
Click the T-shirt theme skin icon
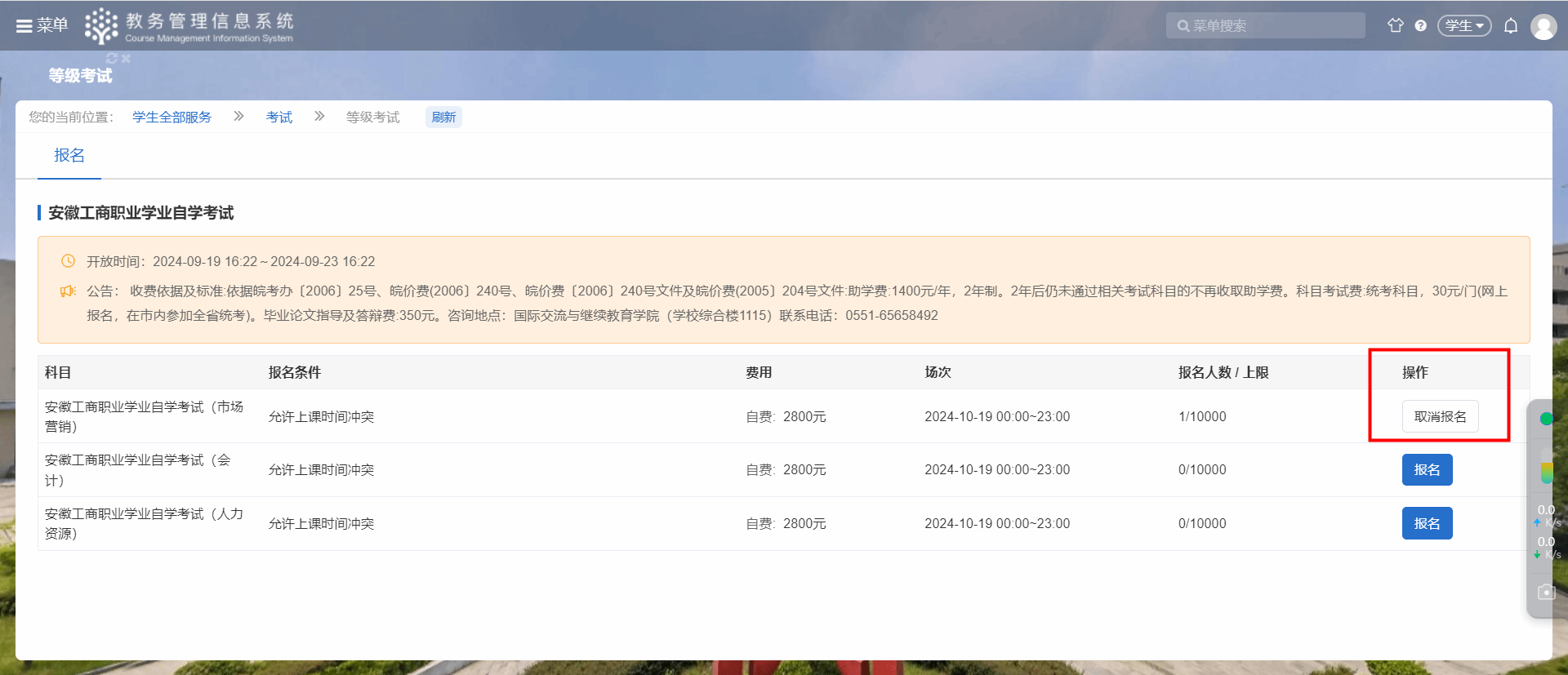[1395, 25]
